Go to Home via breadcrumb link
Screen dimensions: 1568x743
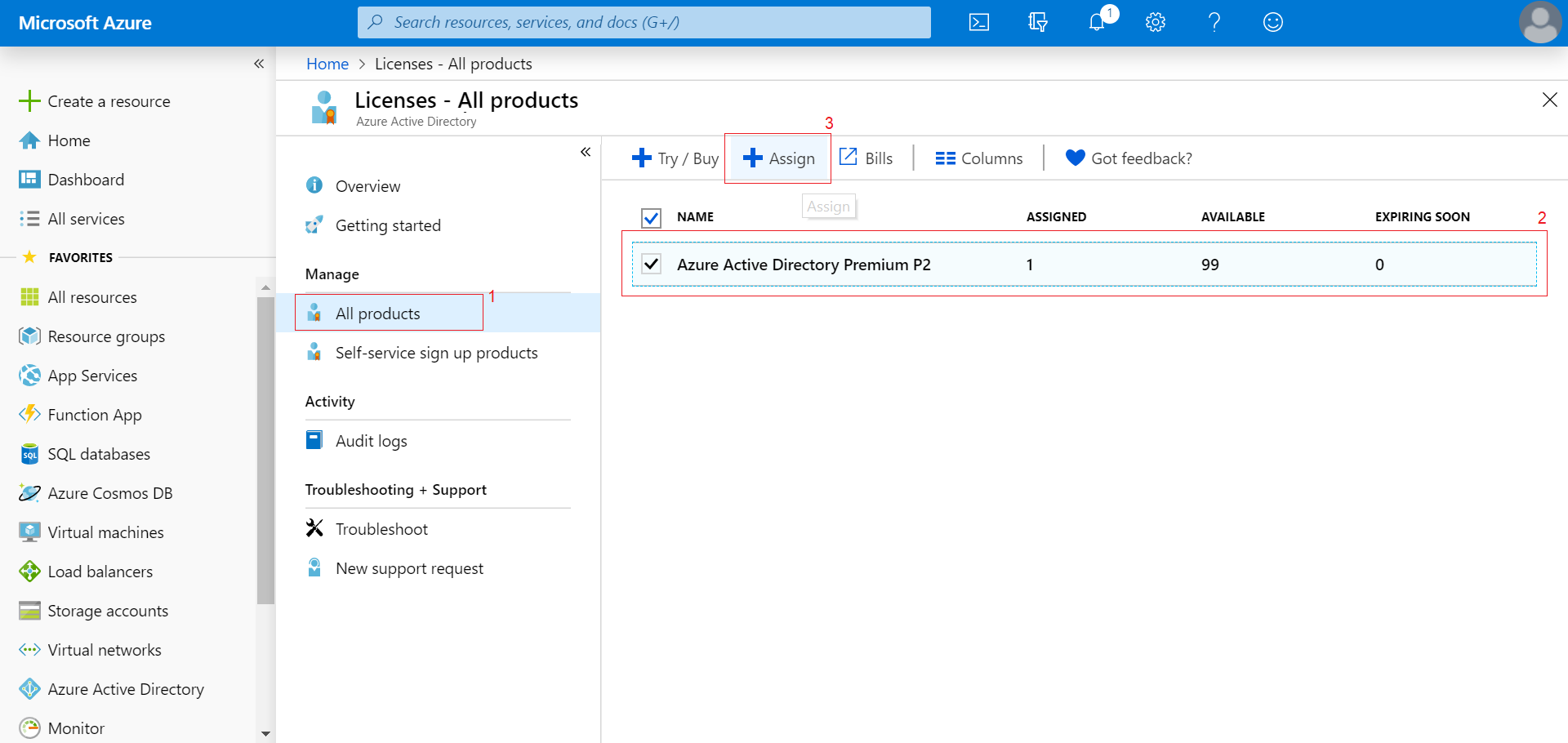pyautogui.click(x=327, y=64)
